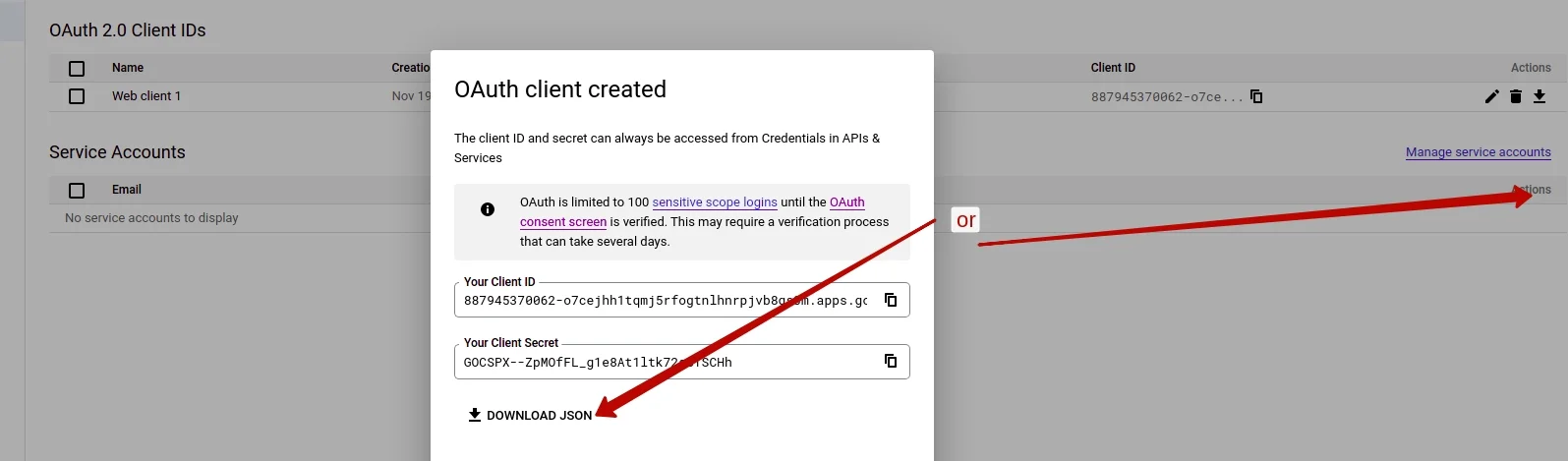Click the truncated client ID 887945370062-o7ce...
1568x461 pixels.
[x=1167, y=96]
